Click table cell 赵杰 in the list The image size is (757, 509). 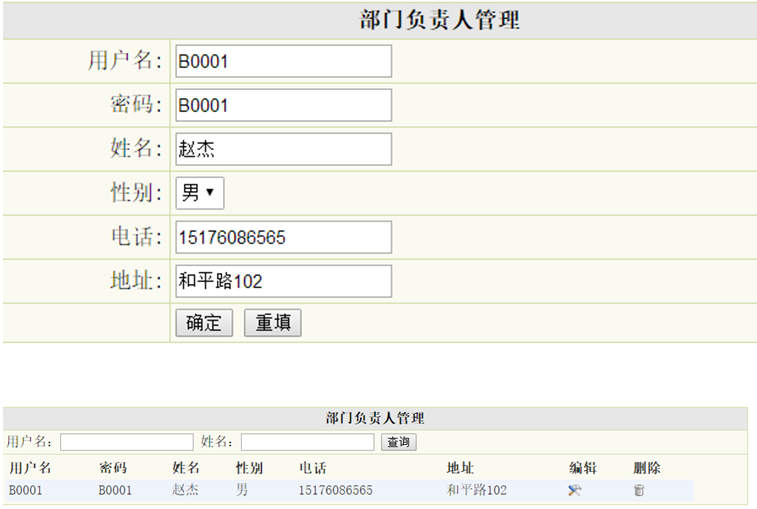(x=185, y=490)
